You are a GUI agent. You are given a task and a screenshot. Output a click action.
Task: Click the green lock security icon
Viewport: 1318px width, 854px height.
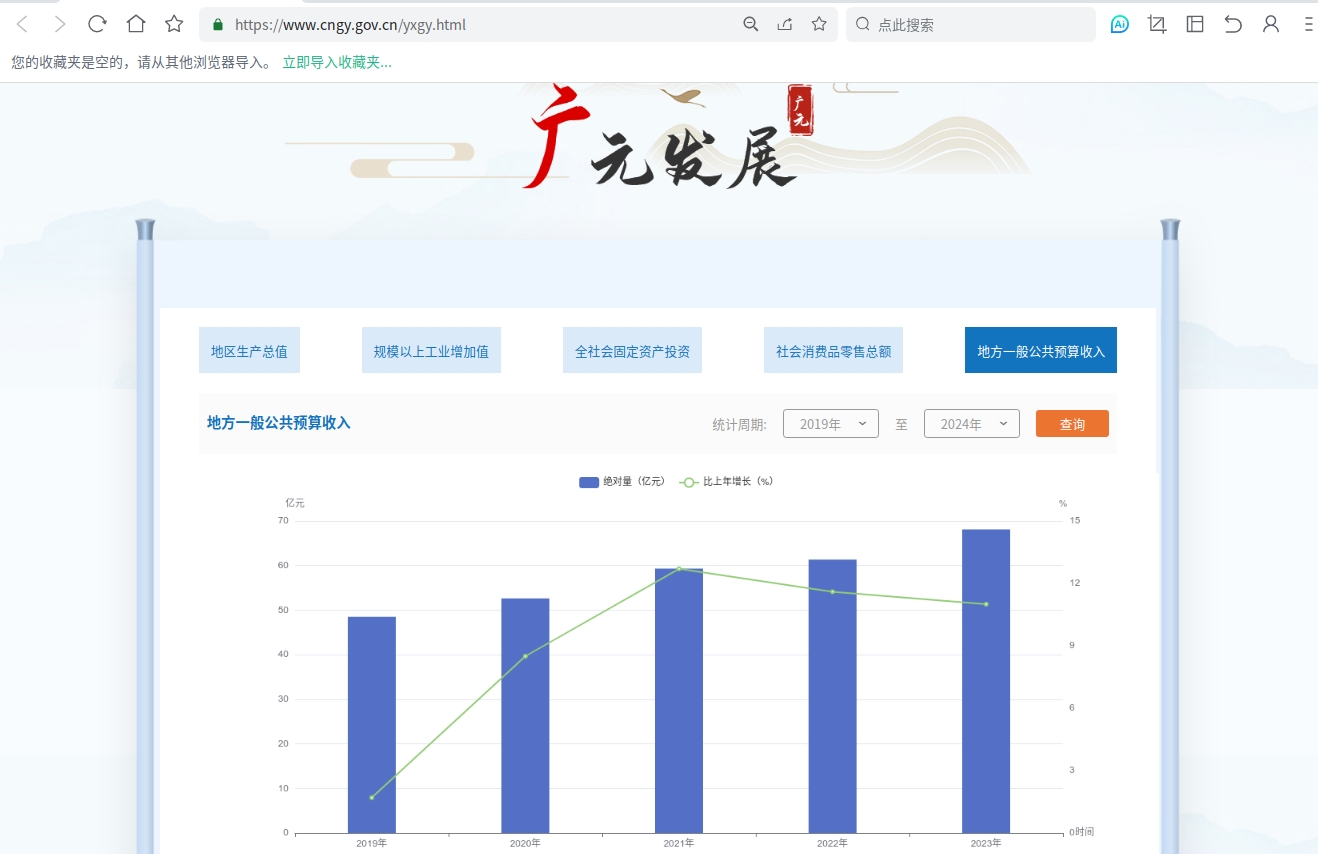coord(218,24)
